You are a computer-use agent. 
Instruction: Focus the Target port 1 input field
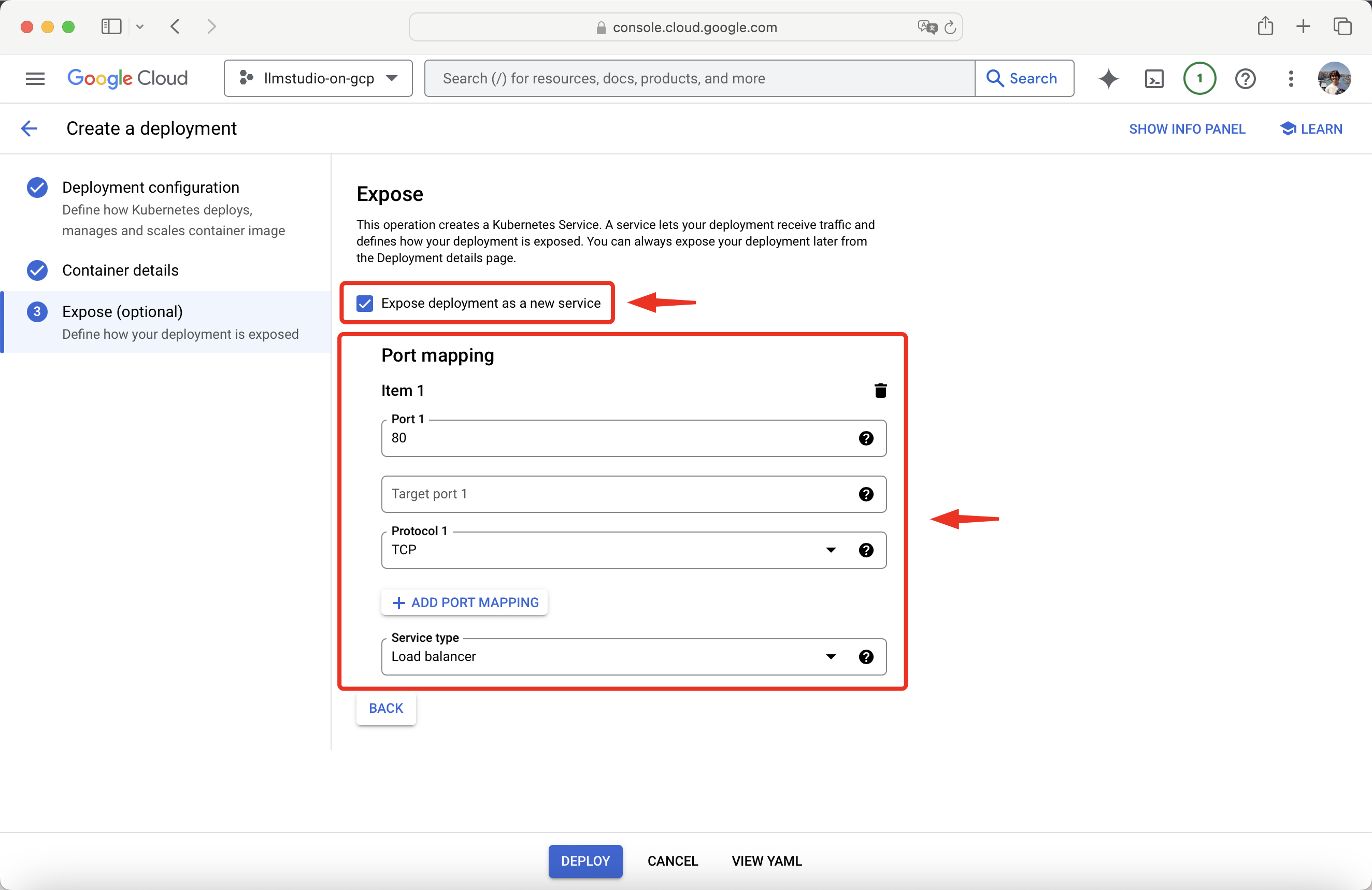click(617, 494)
